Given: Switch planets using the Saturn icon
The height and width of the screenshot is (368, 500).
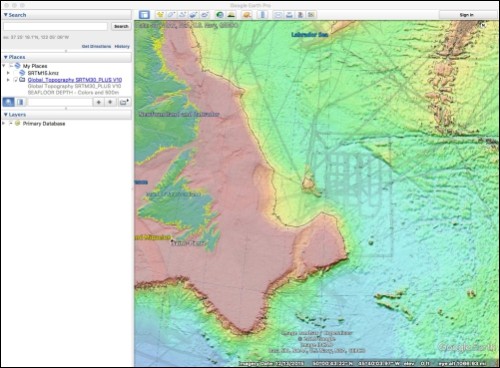Looking at the screenshot, I should (x=247, y=15).
